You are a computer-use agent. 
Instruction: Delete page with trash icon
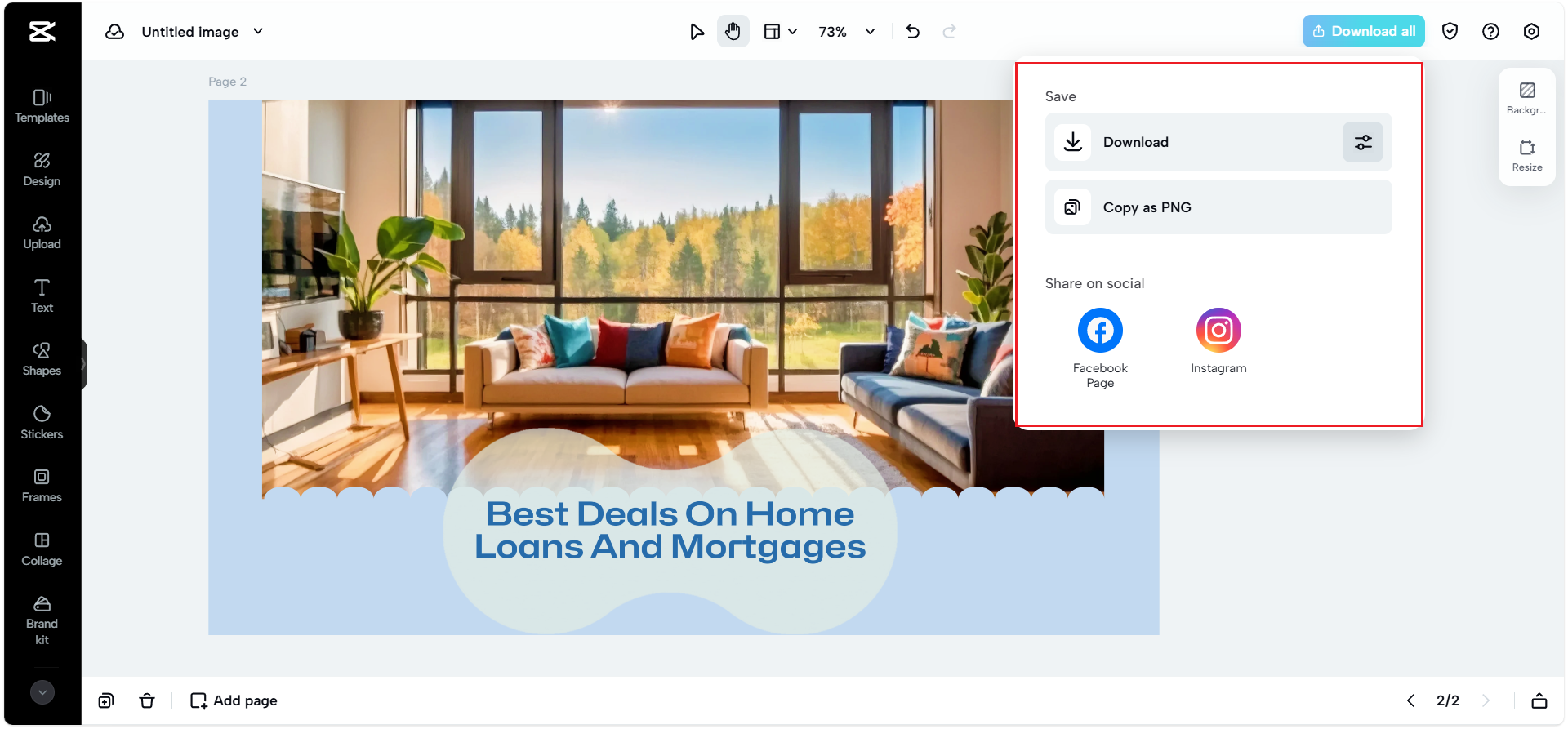[147, 700]
